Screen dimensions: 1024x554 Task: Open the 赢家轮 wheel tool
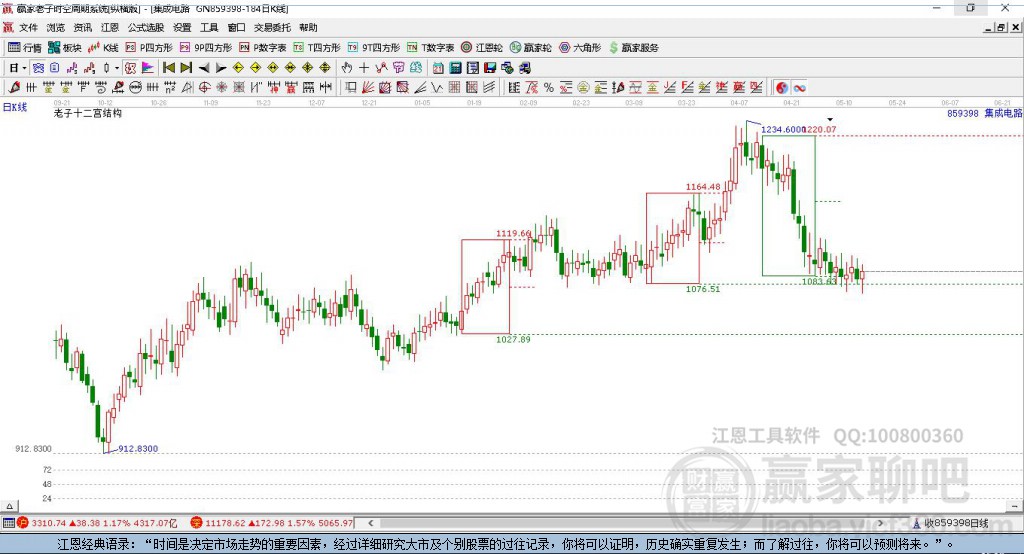coord(530,48)
